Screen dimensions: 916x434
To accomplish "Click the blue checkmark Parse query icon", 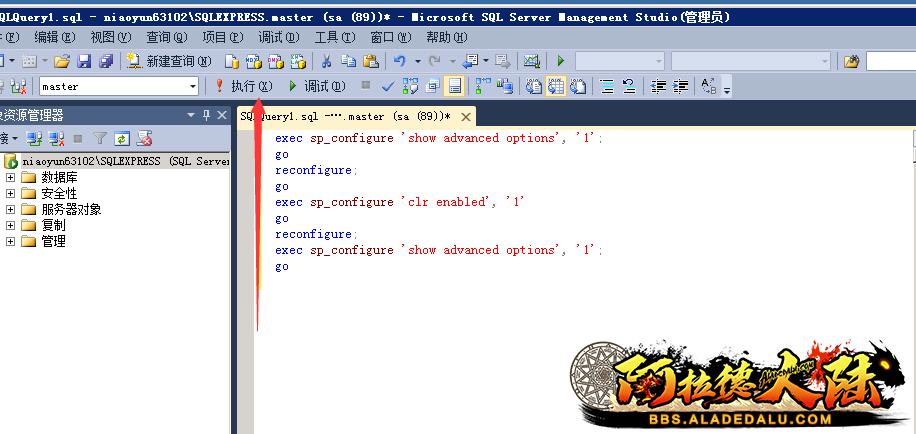I will [x=388, y=86].
